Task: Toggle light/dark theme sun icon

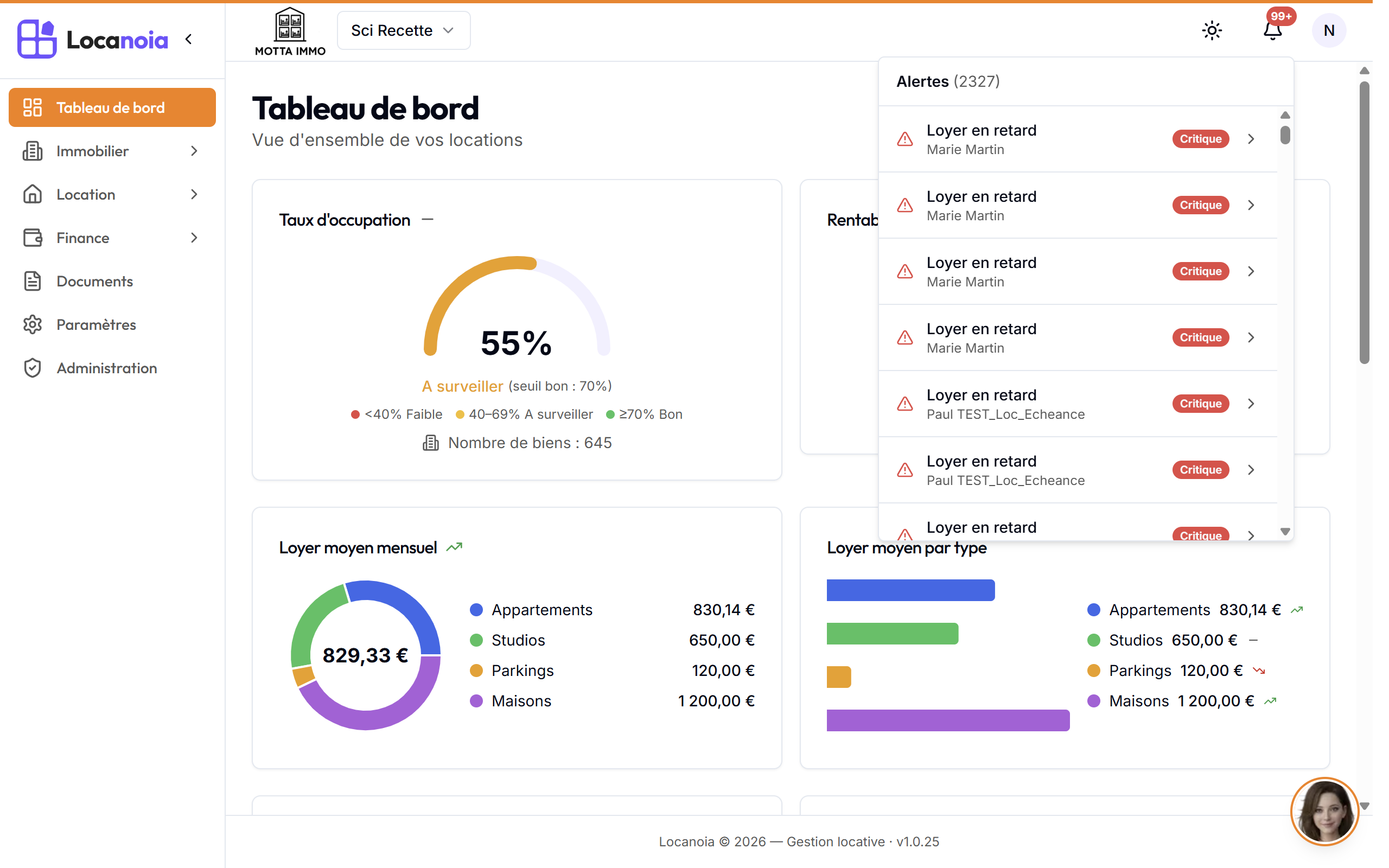Action: pyautogui.click(x=1212, y=30)
